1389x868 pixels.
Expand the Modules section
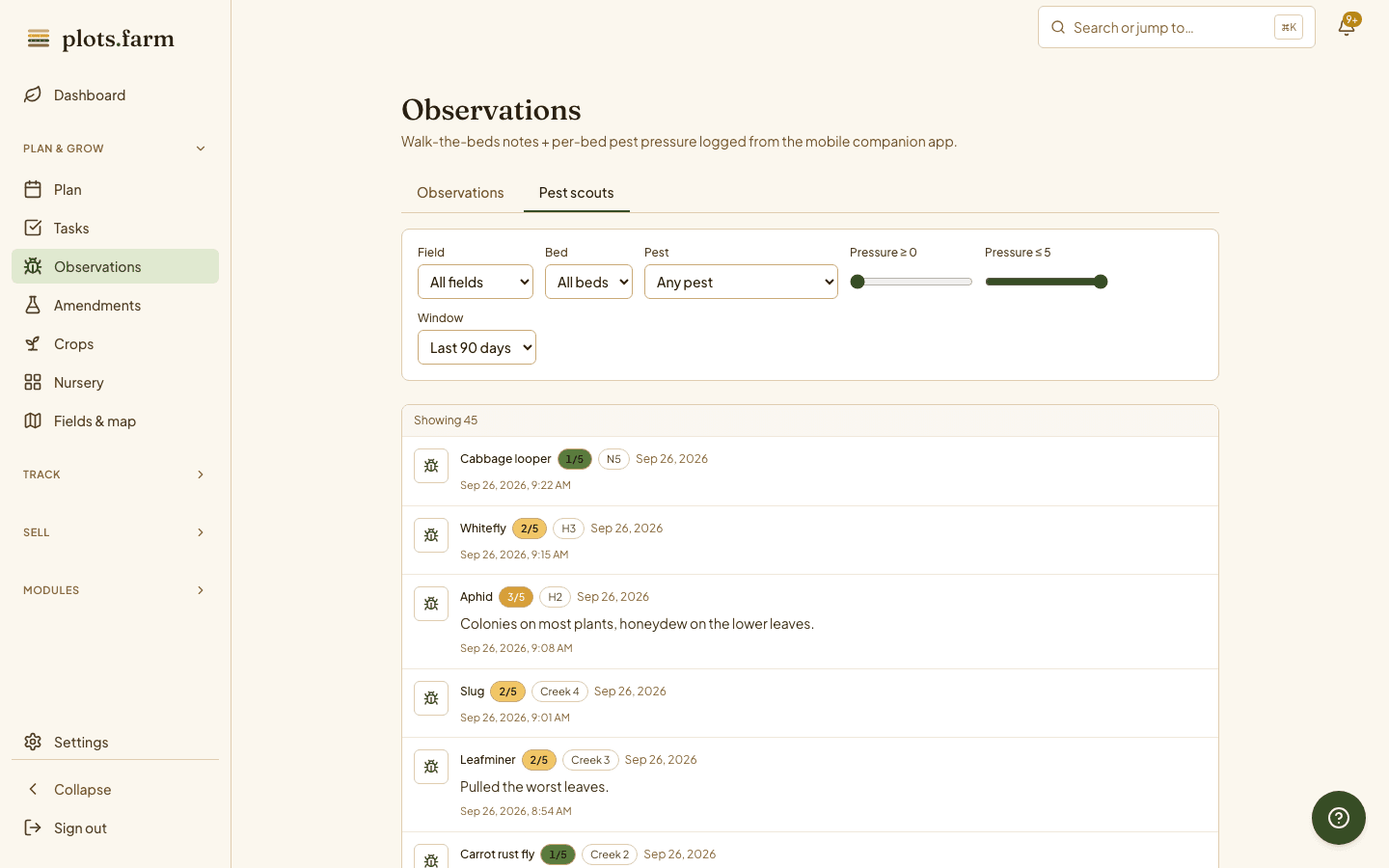pyautogui.click(x=115, y=590)
